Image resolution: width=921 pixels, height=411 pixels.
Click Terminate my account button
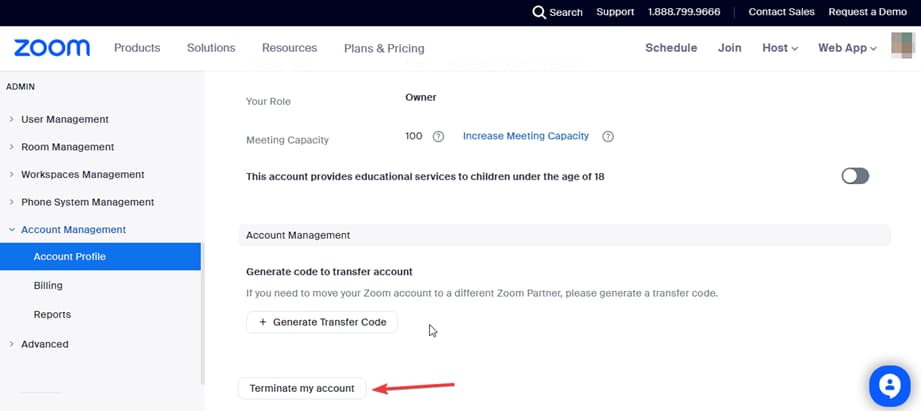coord(302,388)
